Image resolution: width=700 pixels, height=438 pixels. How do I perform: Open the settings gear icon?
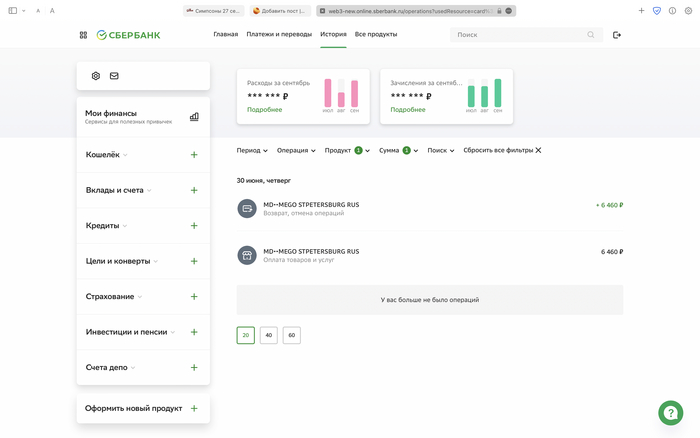[x=96, y=76]
